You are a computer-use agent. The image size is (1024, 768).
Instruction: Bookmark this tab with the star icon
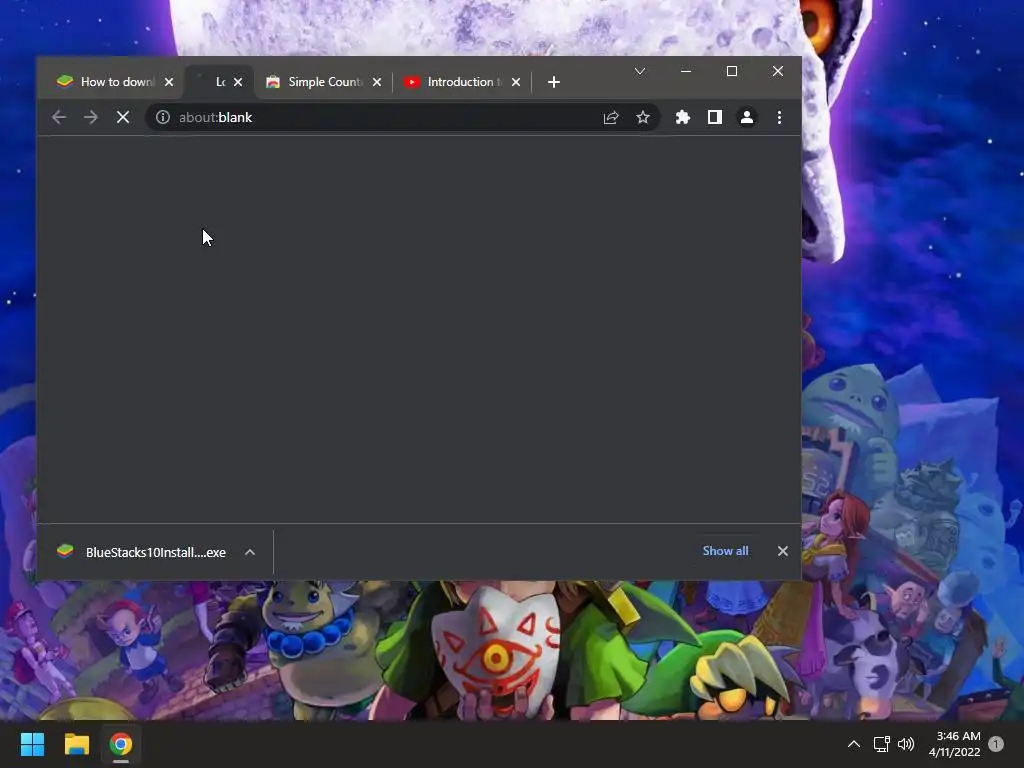click(x=643, y=118)
